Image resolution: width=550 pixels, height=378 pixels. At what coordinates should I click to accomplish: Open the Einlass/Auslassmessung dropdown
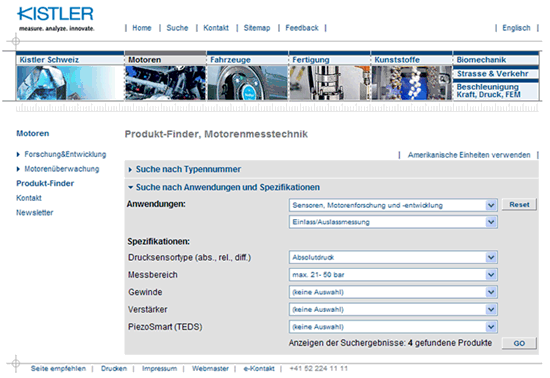(x=393, y=222)
